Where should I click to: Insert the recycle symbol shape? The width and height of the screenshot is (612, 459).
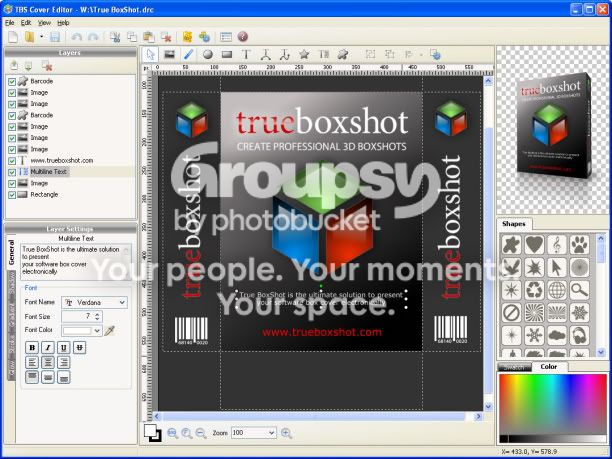point(534,290)
